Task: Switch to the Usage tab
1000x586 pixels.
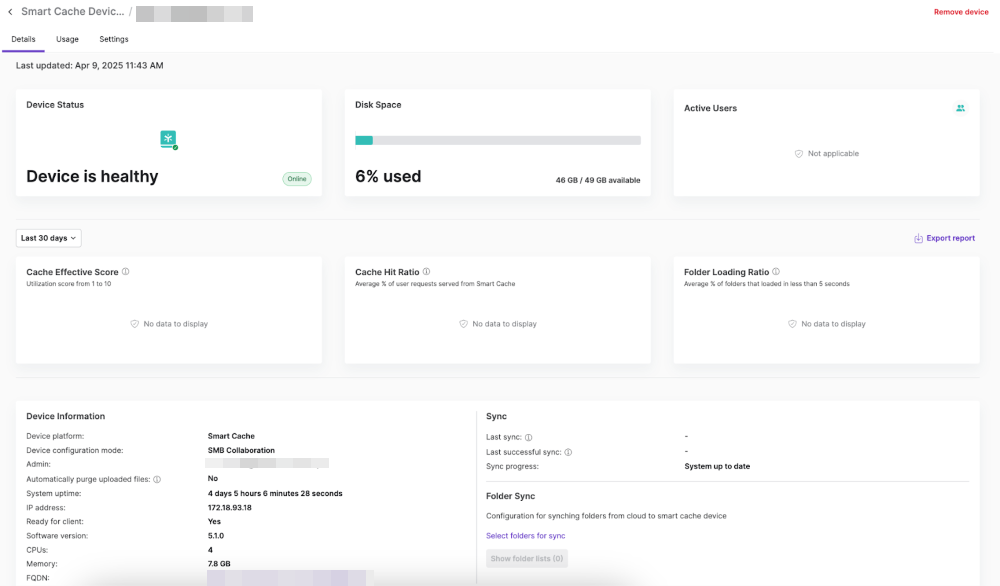Action: 67,39
